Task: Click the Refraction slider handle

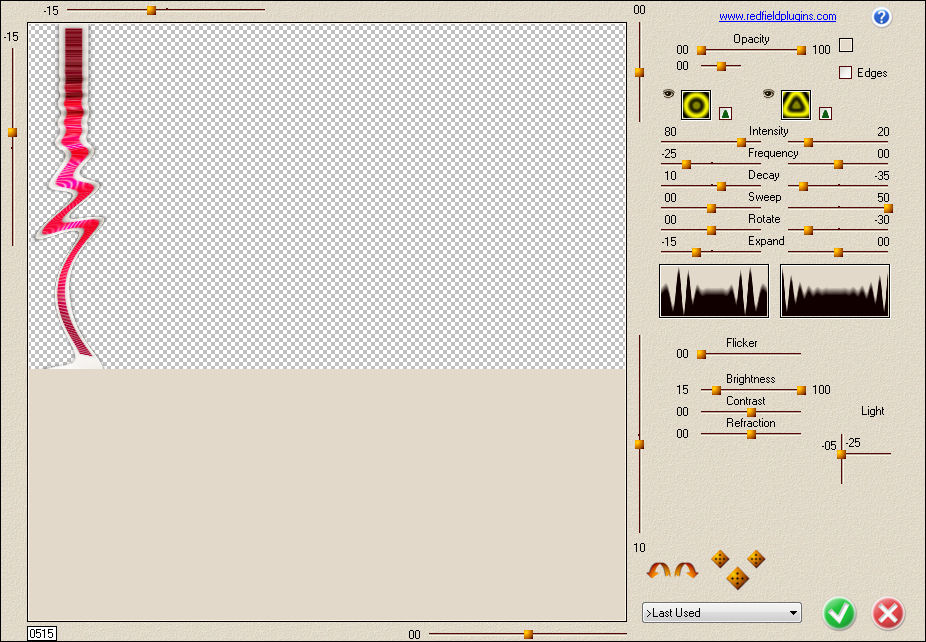Action: click(751, 435)
